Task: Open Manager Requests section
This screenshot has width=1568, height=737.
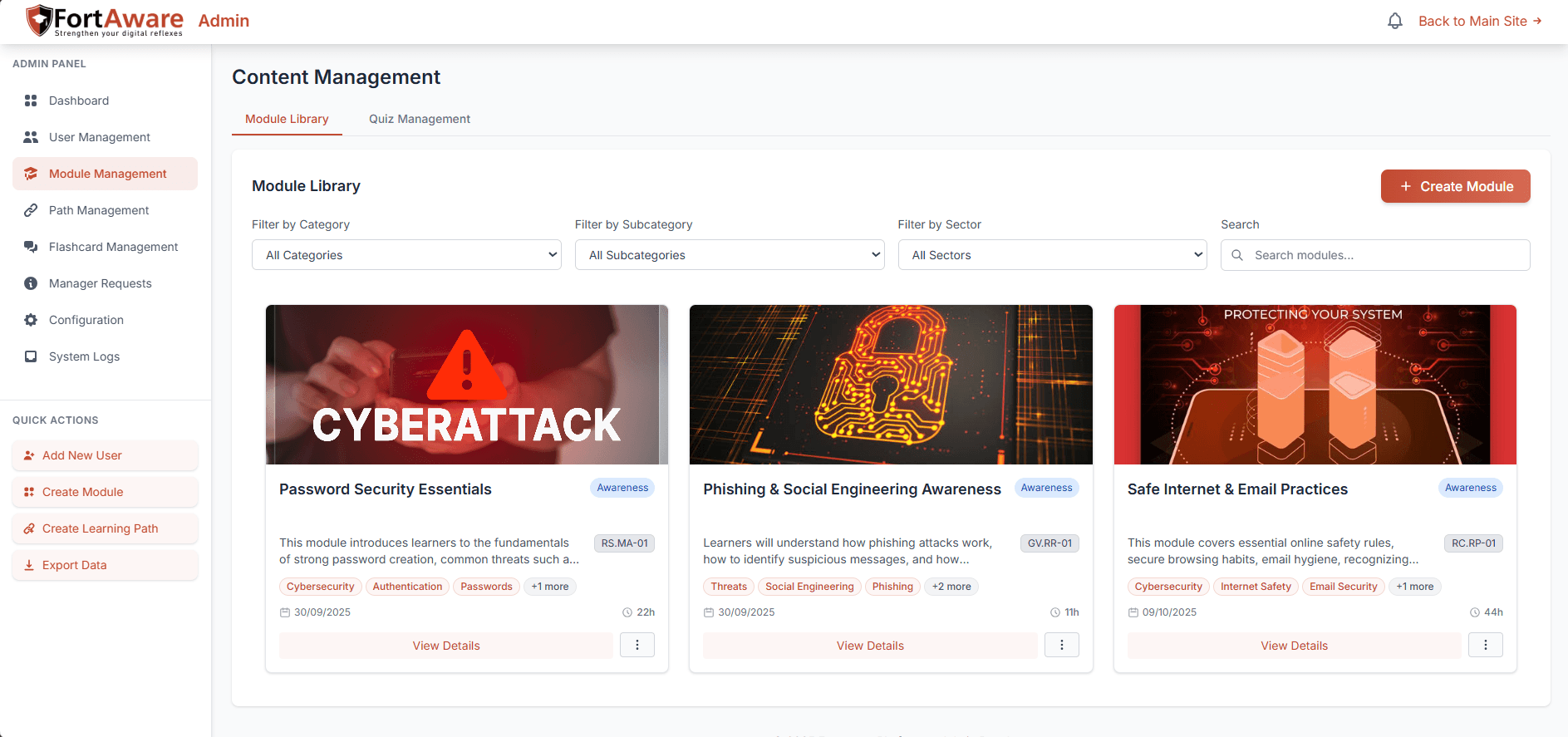Action: (105, 283)
